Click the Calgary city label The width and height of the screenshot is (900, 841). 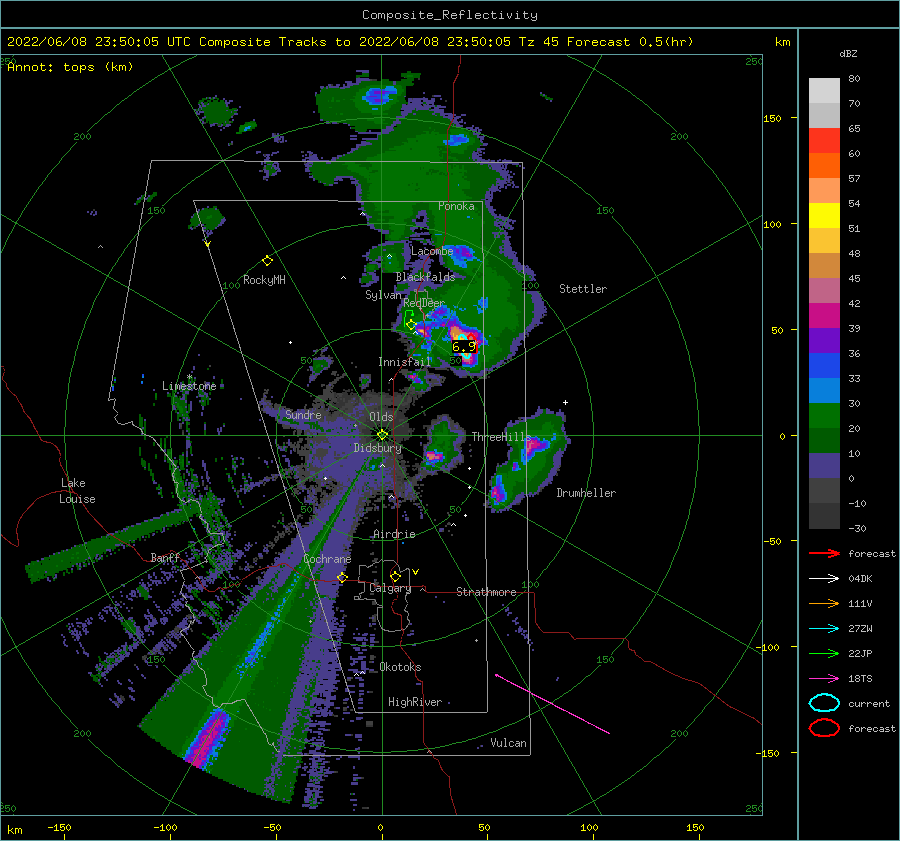point(390,588)
